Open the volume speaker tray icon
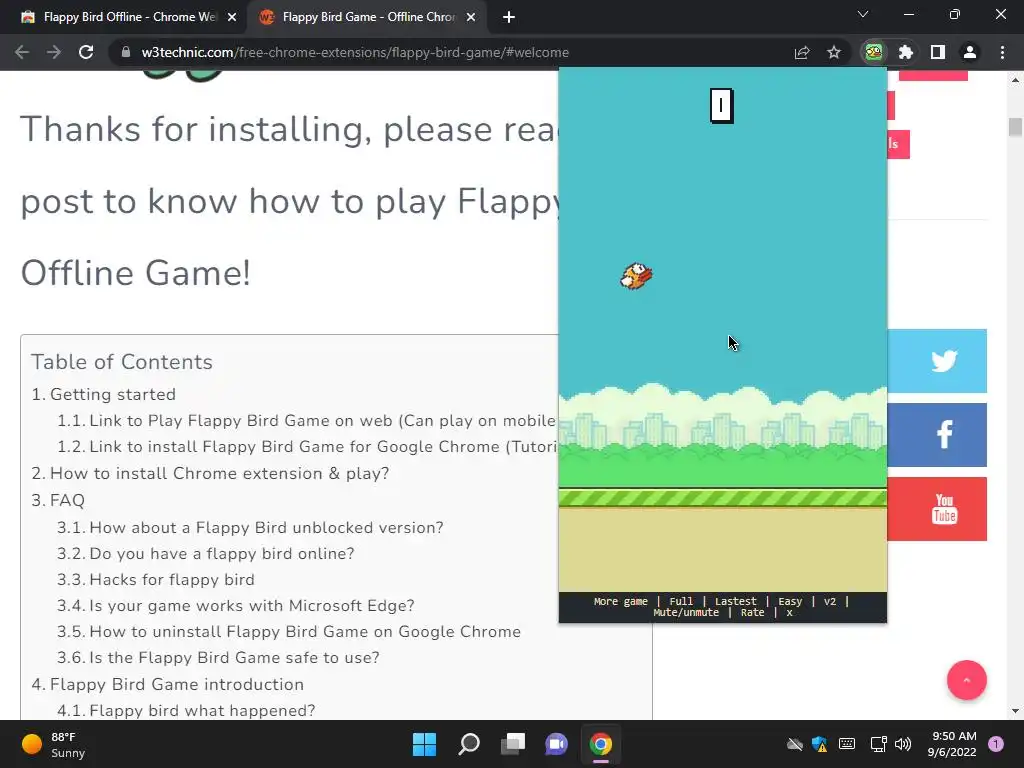The height and width of the screenshot is (768, 1024). (903, 744)
